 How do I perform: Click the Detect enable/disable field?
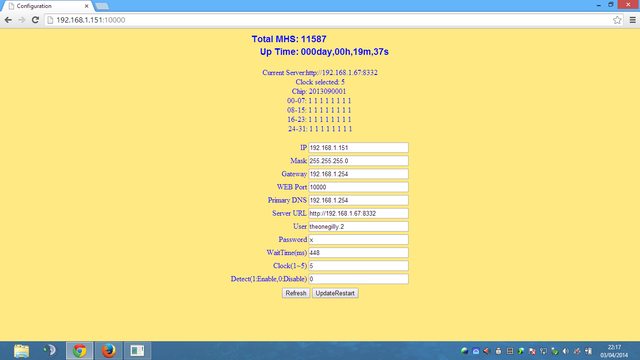coord(358,279)
